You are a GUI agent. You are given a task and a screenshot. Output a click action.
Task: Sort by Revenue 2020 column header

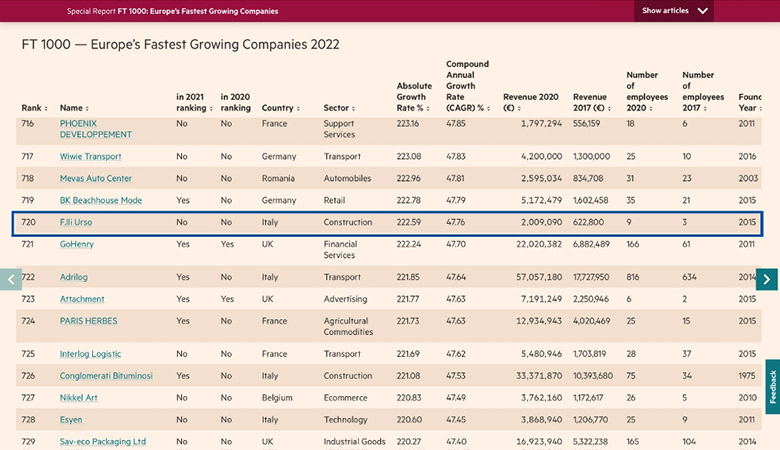[531, 102]
